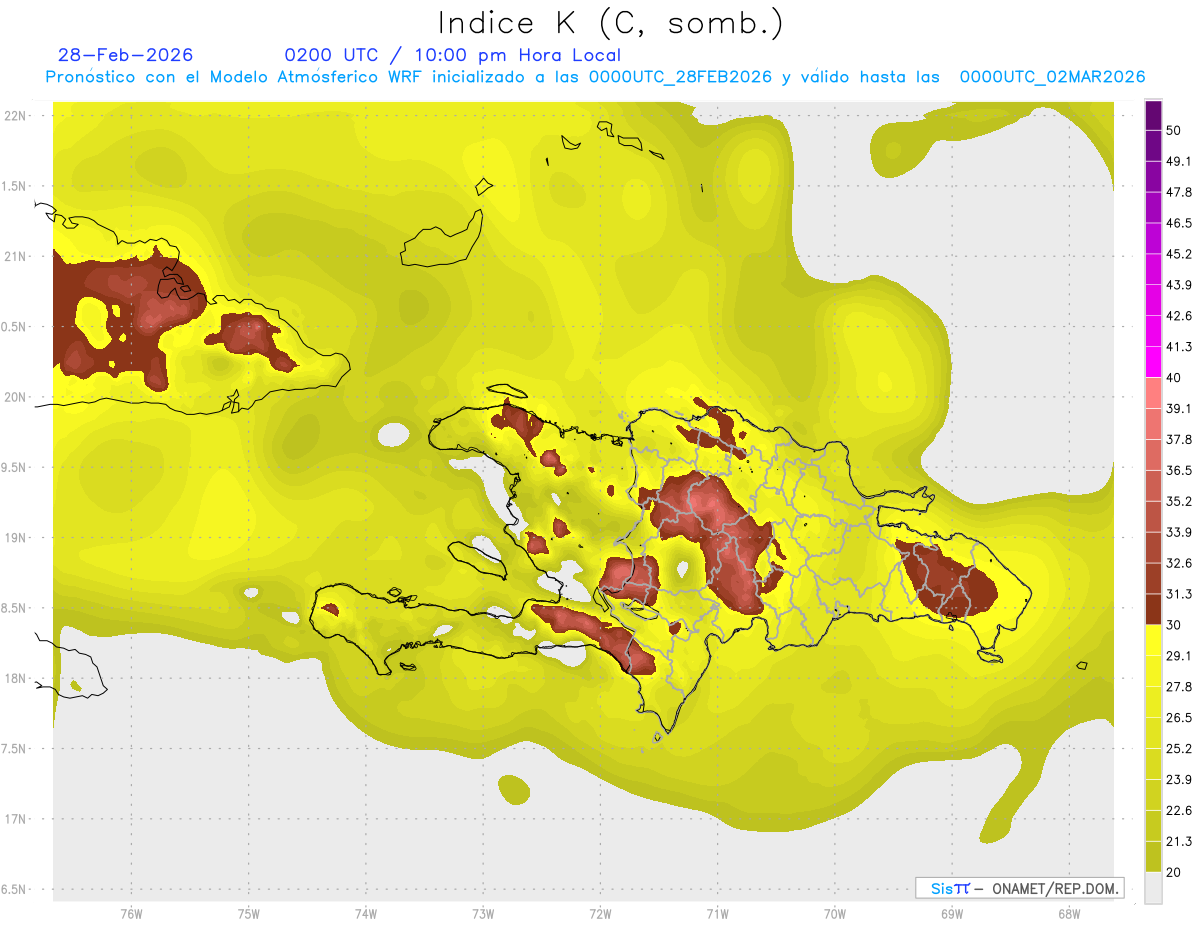Click the "17N" latitude label
The height and width of the screenshot is (927, 1200).
[x=17, y=819]
